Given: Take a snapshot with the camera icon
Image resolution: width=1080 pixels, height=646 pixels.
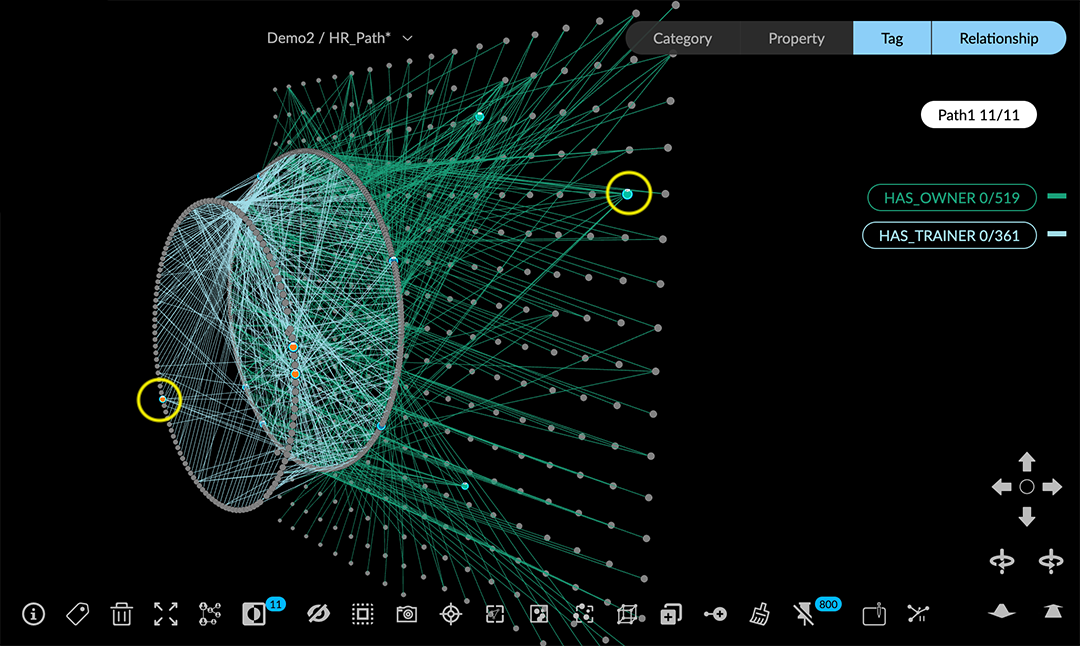Looking at the screenshot, I should [406, 613].
